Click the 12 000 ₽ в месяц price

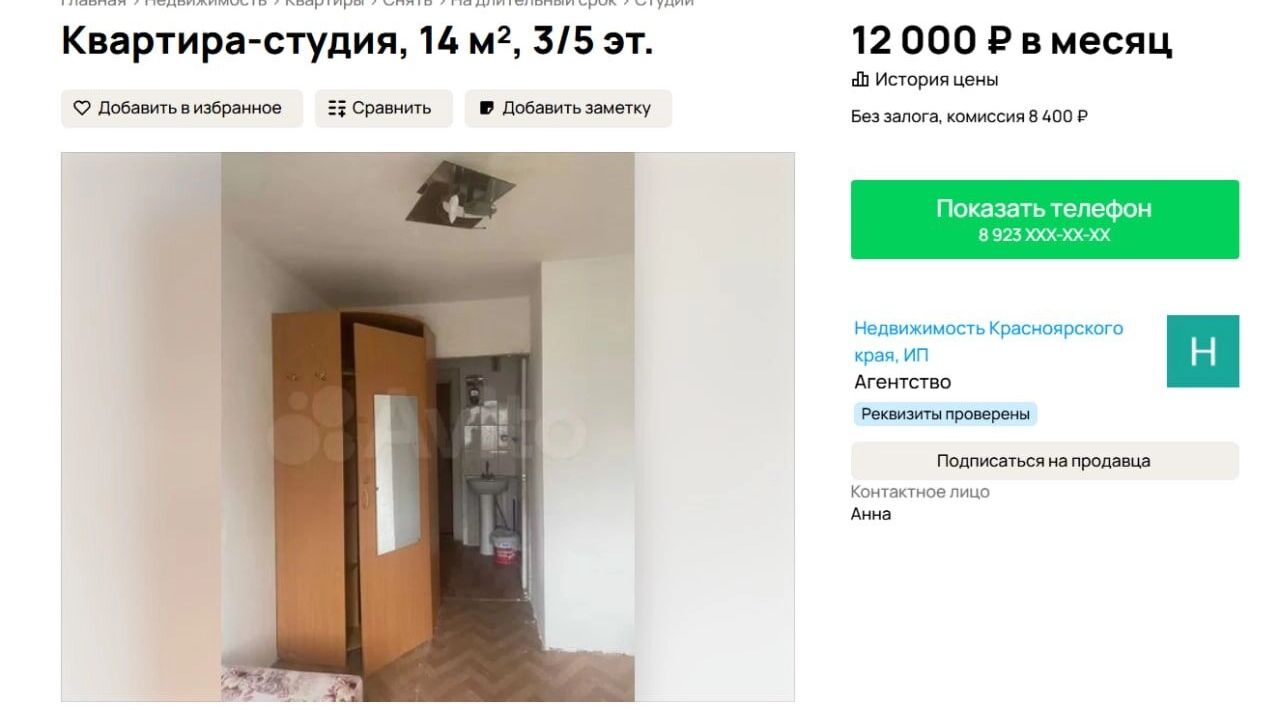[1012, 41]
